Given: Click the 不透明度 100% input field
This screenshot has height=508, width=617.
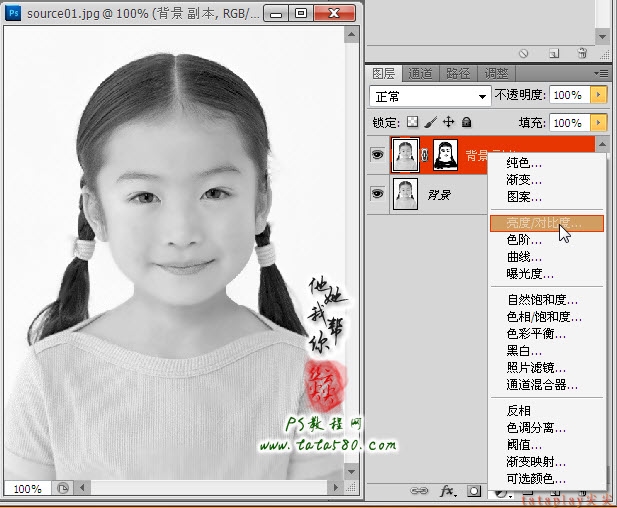Looking at the screenshot, I should tap(570, 95).
